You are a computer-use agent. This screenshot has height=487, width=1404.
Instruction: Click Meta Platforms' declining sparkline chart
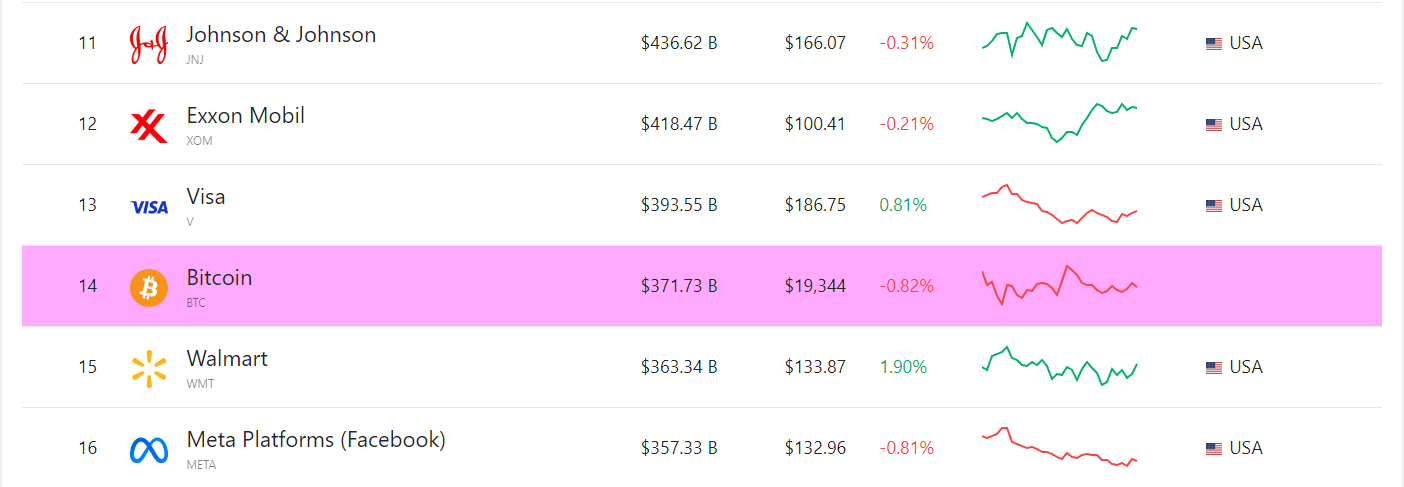[x=1060, y=447]
